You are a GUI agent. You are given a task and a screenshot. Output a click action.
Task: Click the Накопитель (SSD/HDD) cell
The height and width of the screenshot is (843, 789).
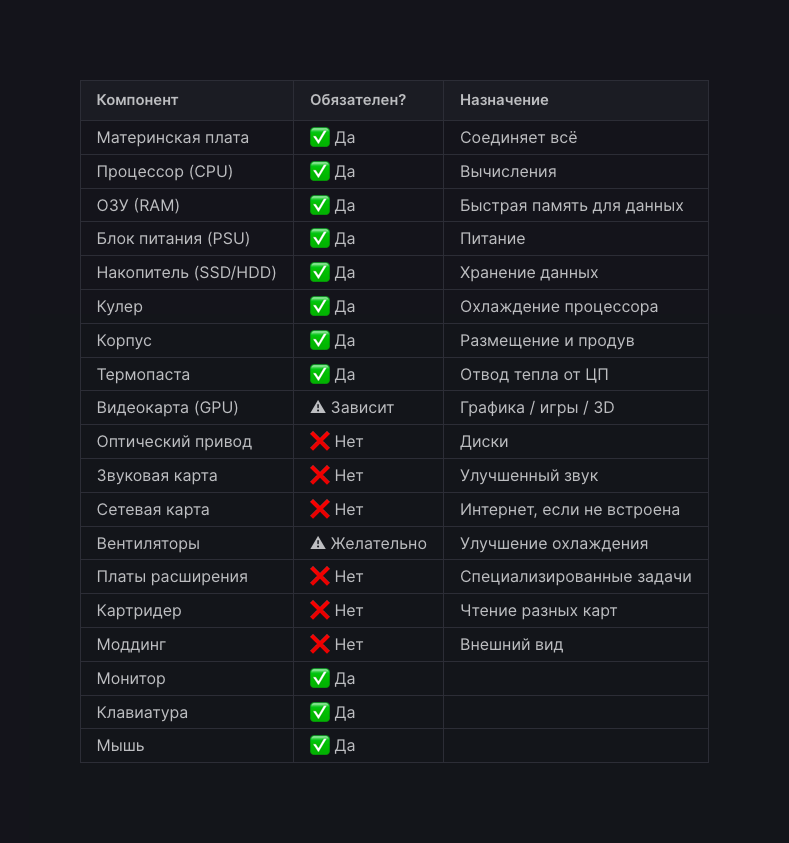(x=186, y=273)
